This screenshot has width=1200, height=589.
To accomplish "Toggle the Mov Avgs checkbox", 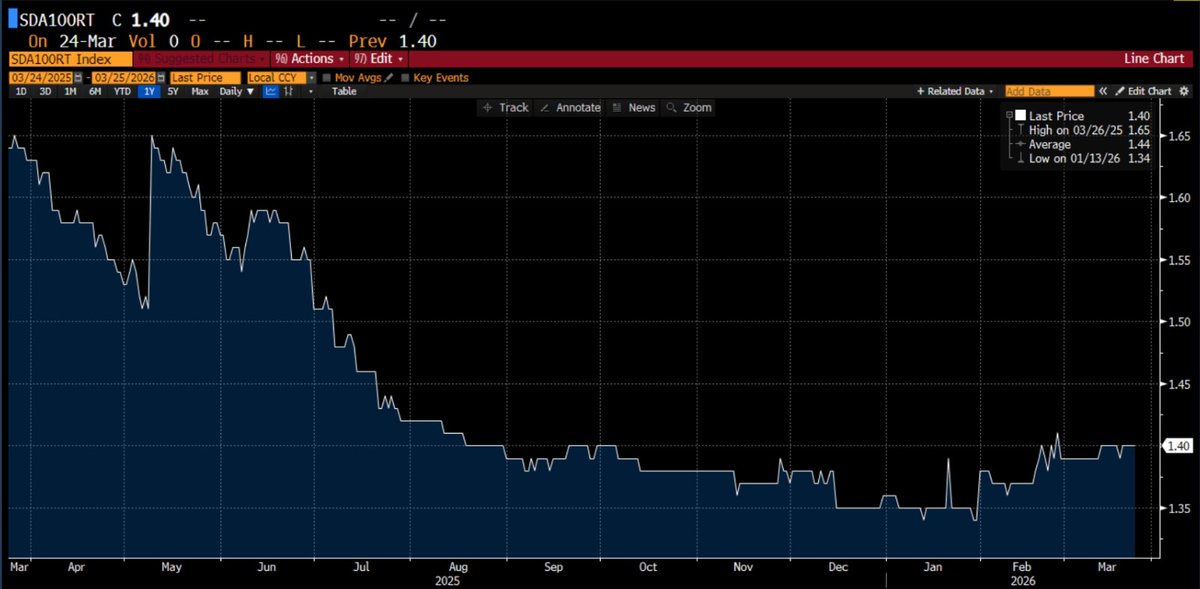I will click(x=327, y=78).
